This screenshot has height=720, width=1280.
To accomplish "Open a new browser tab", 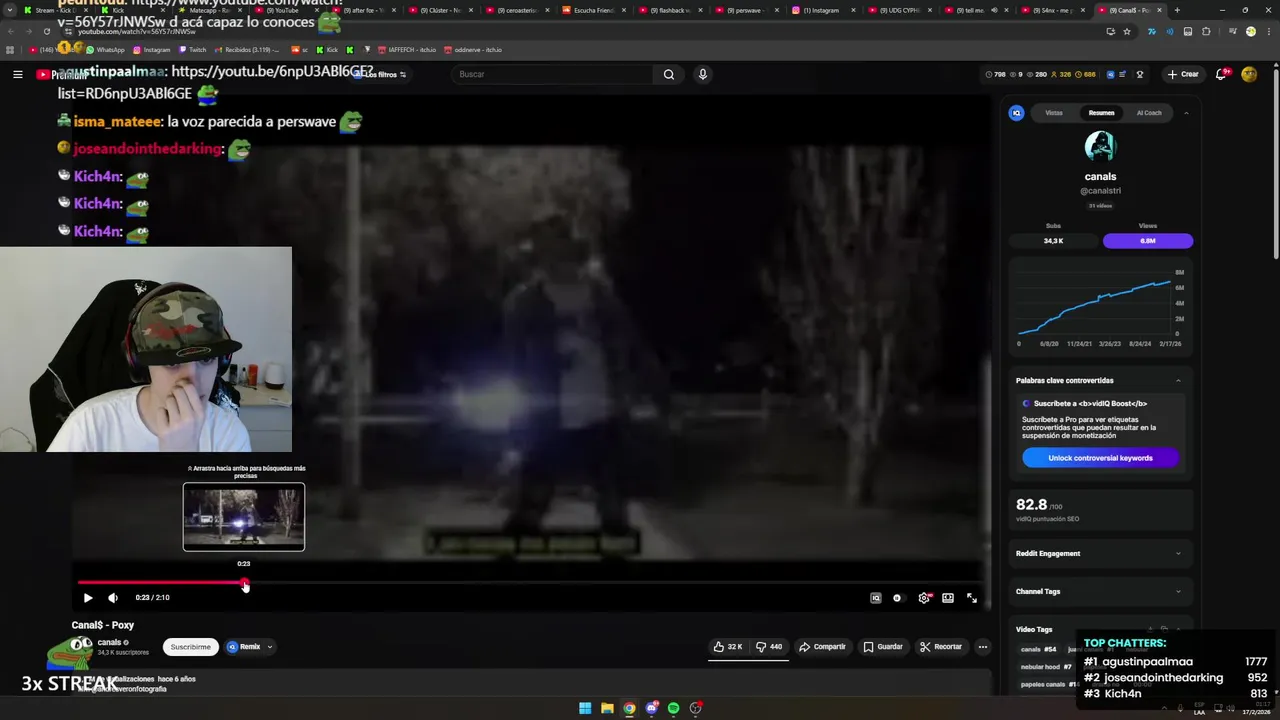I will tap(1177, 10).
